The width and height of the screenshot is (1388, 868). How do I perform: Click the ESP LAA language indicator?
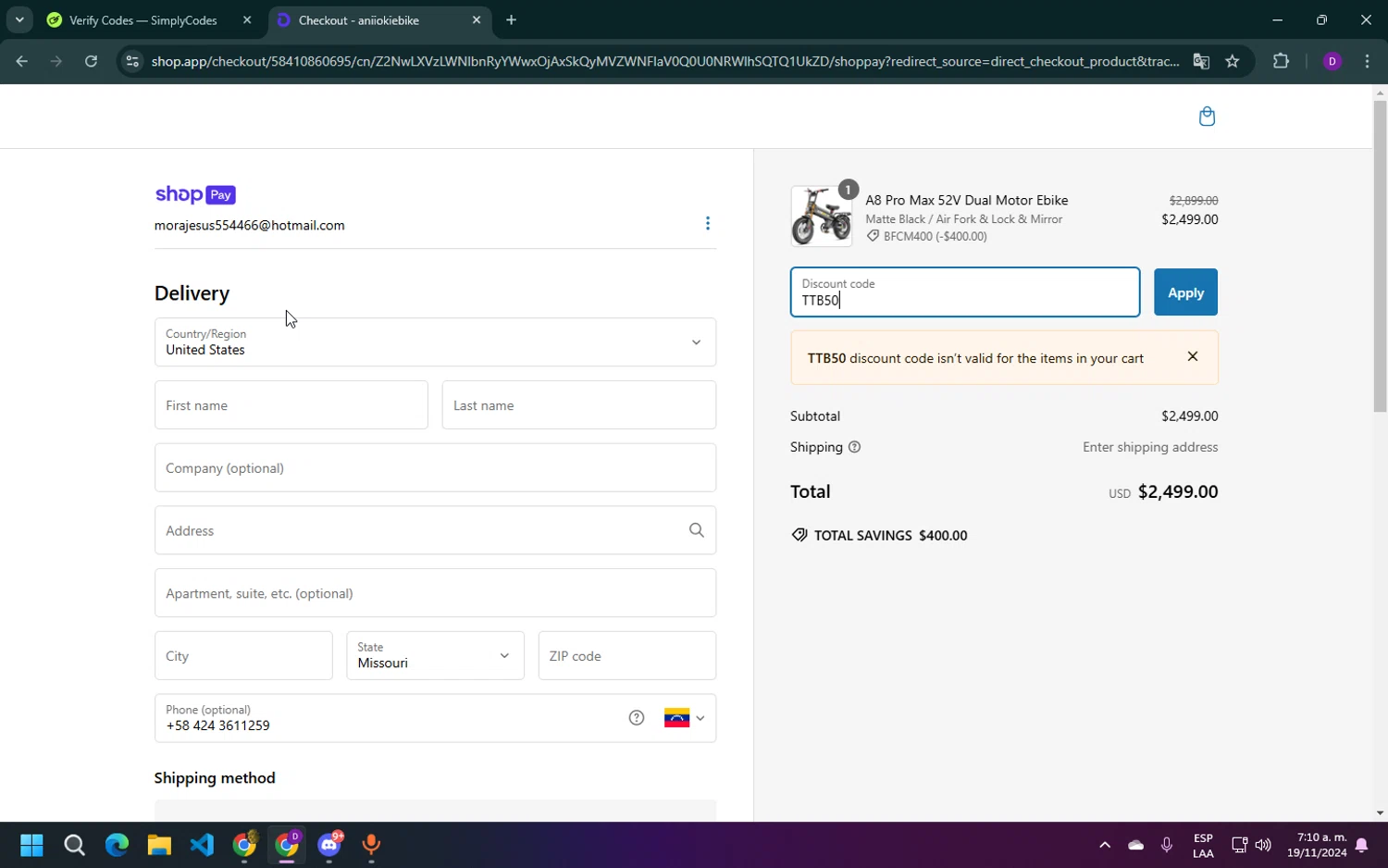(x=1203, y=845)
